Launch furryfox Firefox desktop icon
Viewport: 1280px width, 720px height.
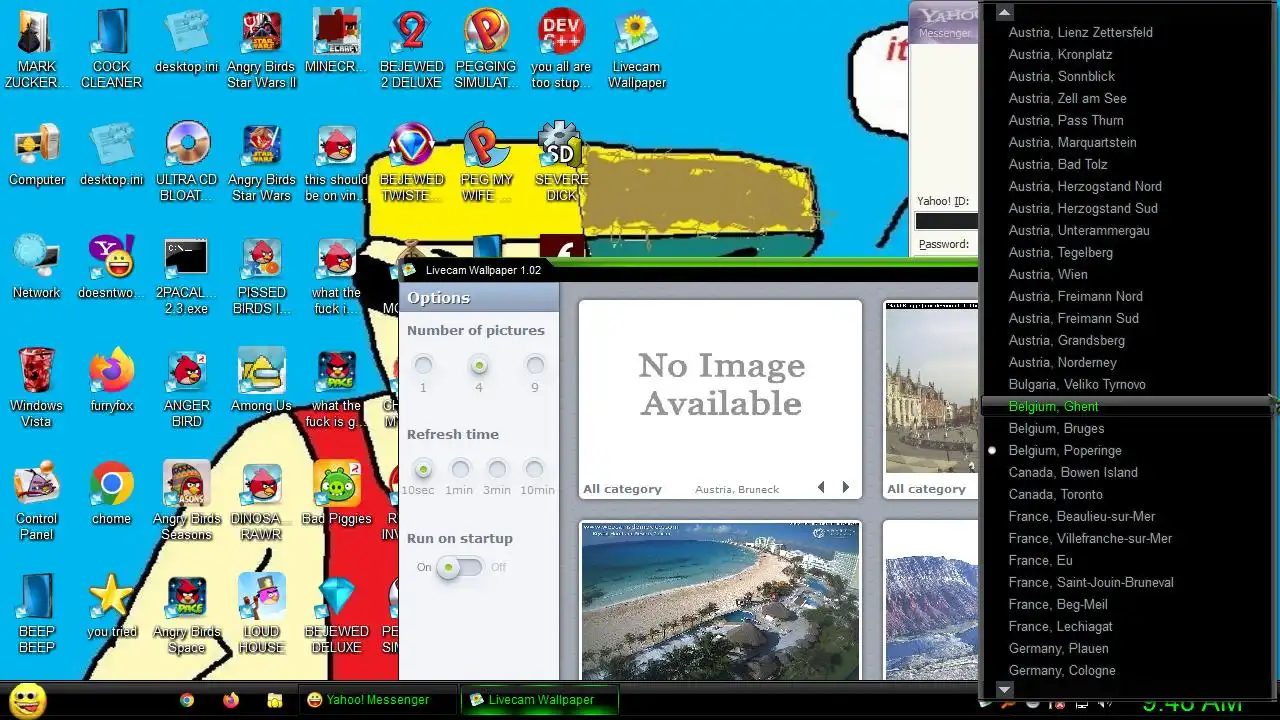point(111,381)
